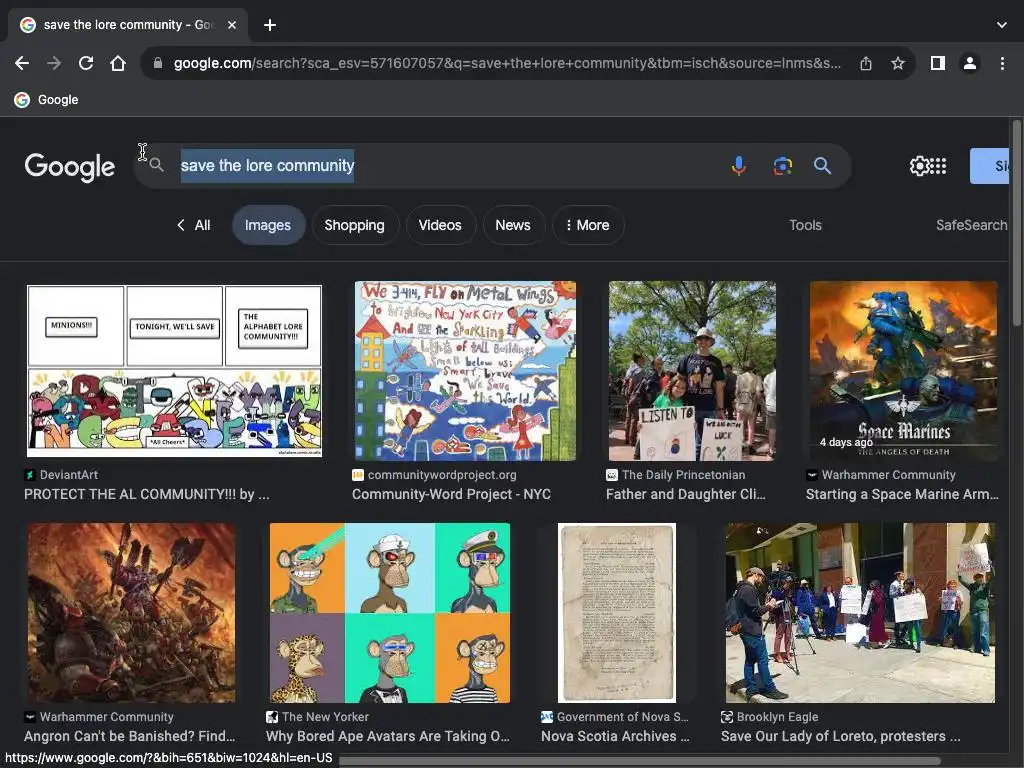Open the browser profile avatar
This screenshot has width=1024, height=768.
click(x=970, y=63)
